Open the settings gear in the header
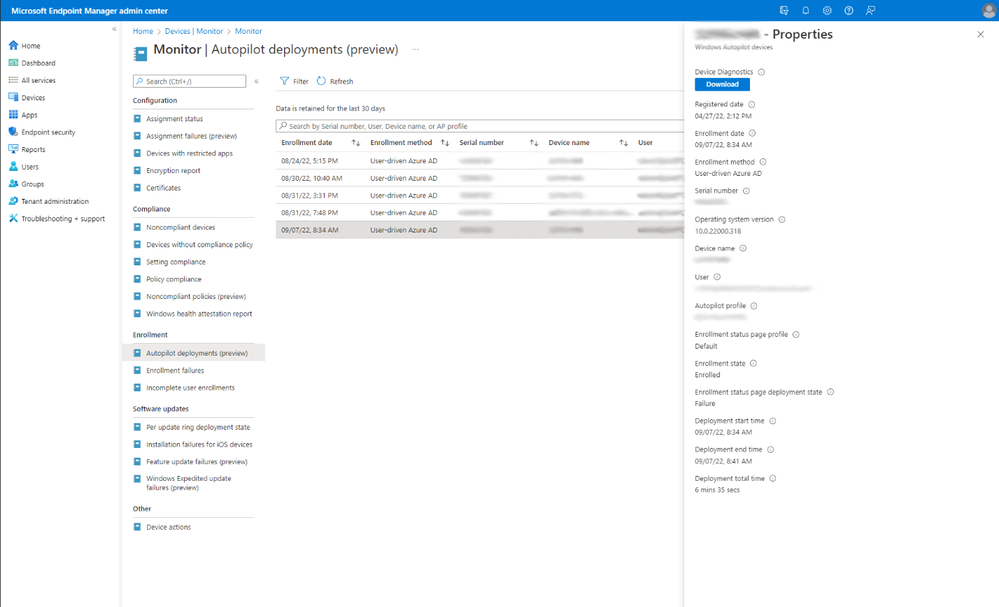The width and height of the screenshot is (999, 607). pyautogui.click(x=827, y=10)
